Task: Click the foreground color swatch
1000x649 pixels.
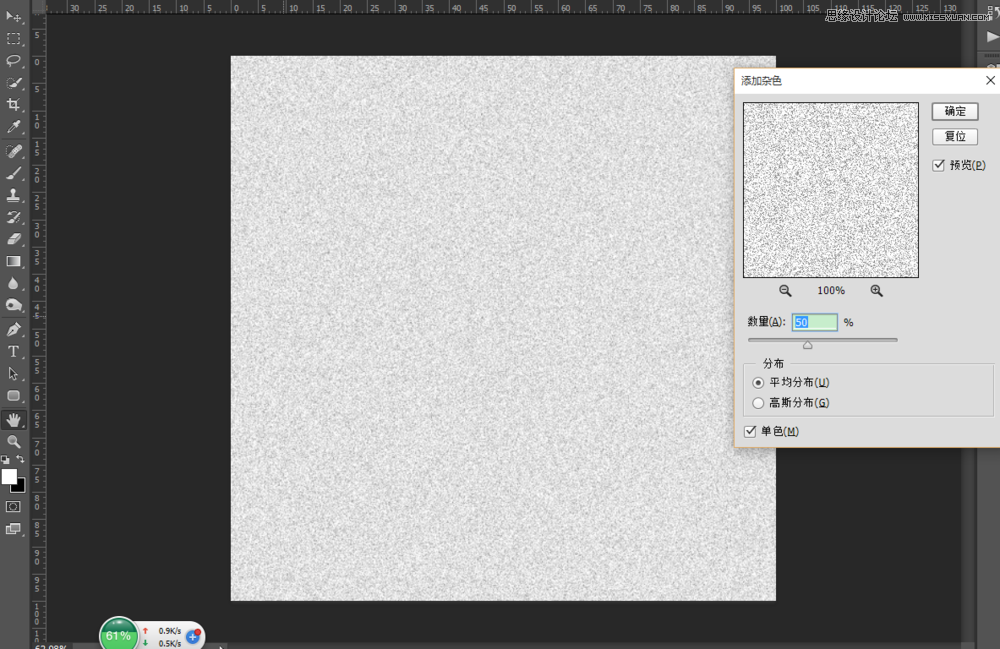Action: (9, 477)
